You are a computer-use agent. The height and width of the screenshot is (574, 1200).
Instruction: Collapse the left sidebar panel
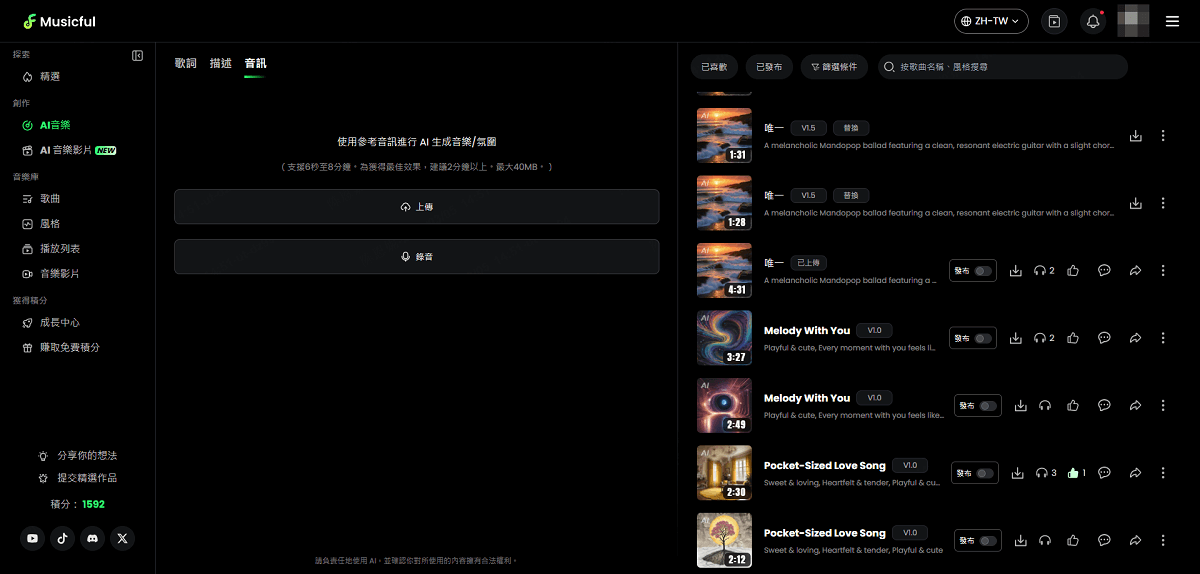tap(138, 56)
